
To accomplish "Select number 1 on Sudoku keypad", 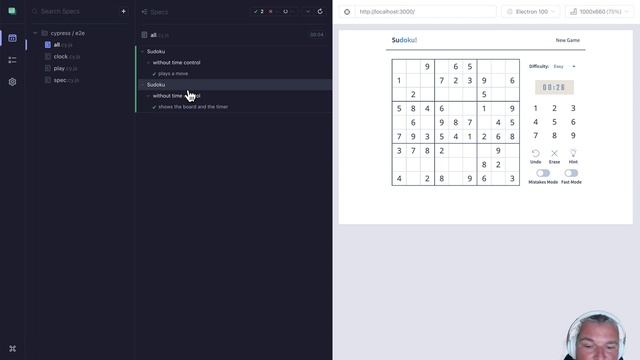I will tap(536, 108).
